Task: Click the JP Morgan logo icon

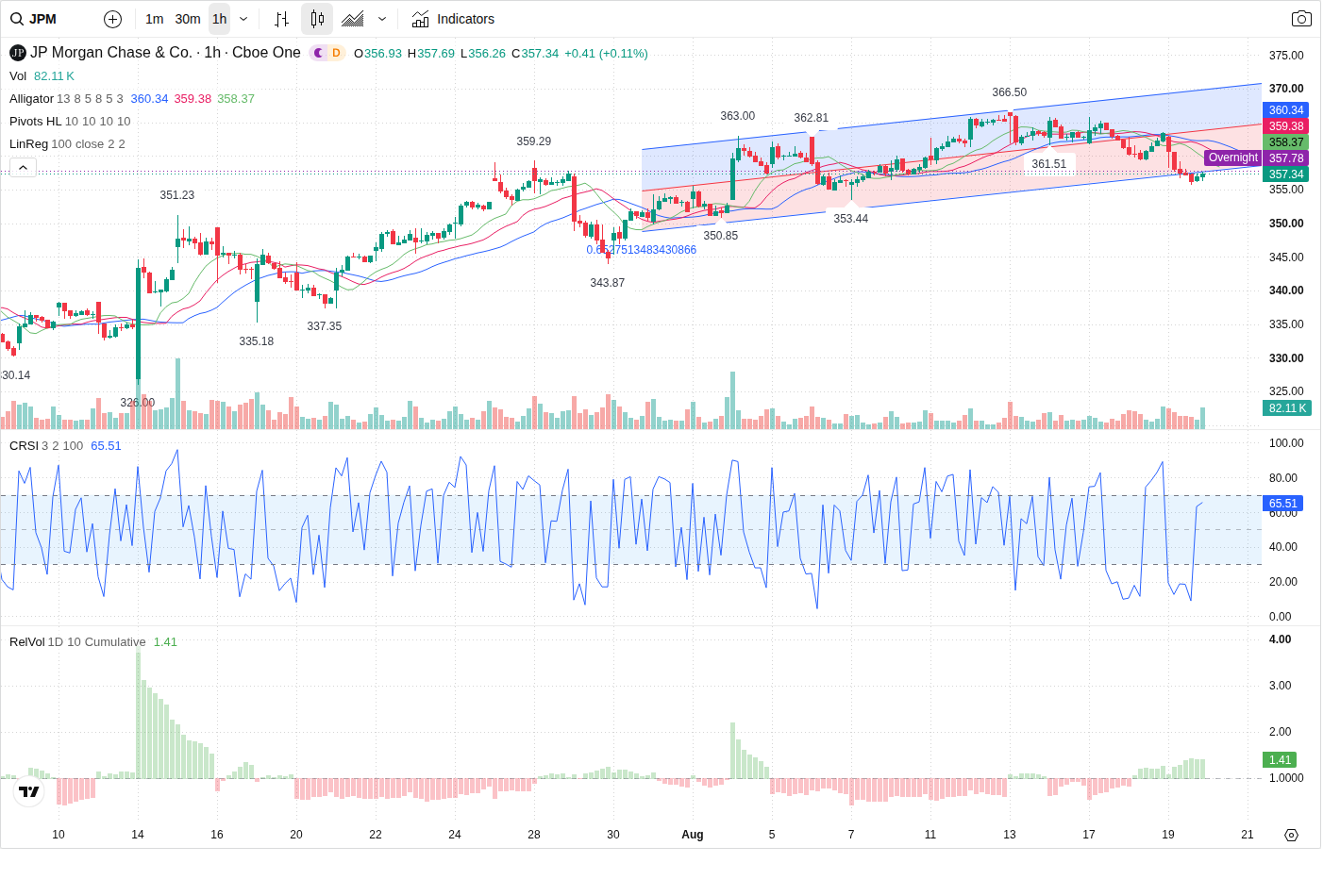Action: (18, 53)
